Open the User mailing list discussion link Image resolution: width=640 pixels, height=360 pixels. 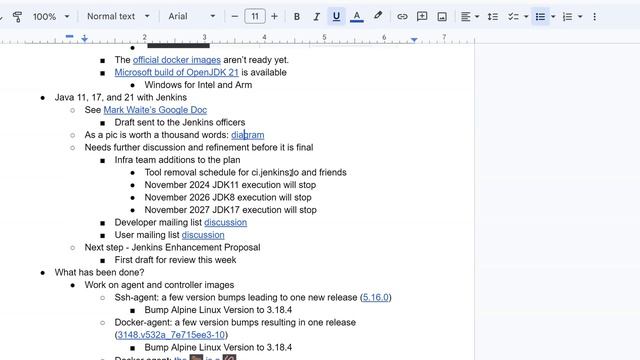[x=203, y=235]
